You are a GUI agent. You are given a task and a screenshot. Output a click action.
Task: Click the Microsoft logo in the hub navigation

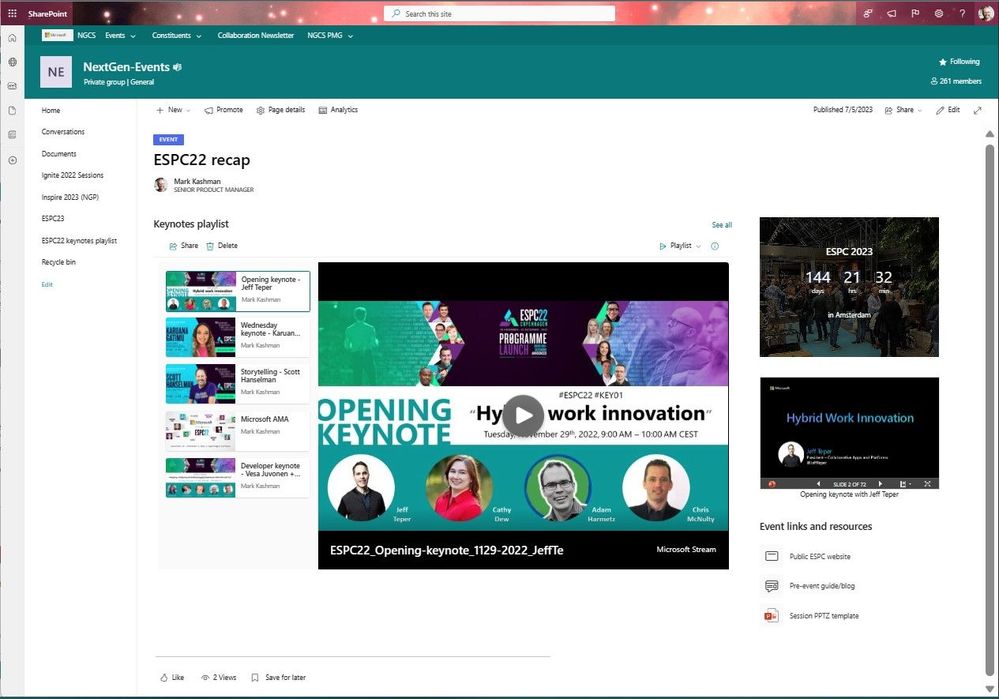[57, 35]
